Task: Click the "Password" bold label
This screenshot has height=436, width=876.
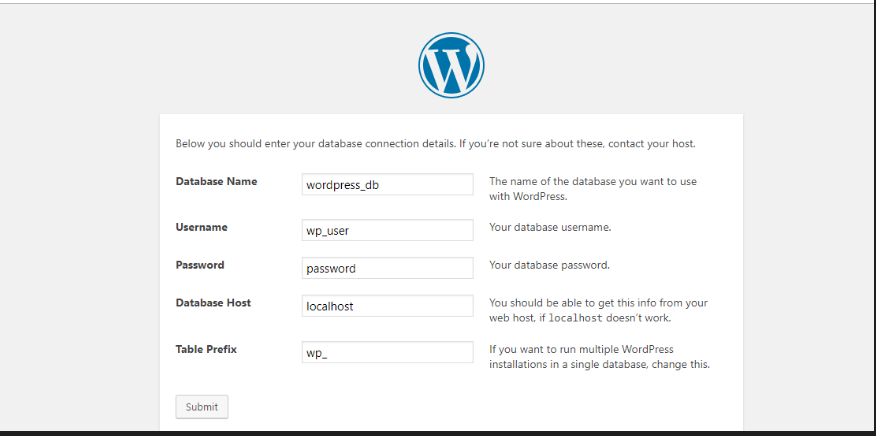Action: pos(200,265)
